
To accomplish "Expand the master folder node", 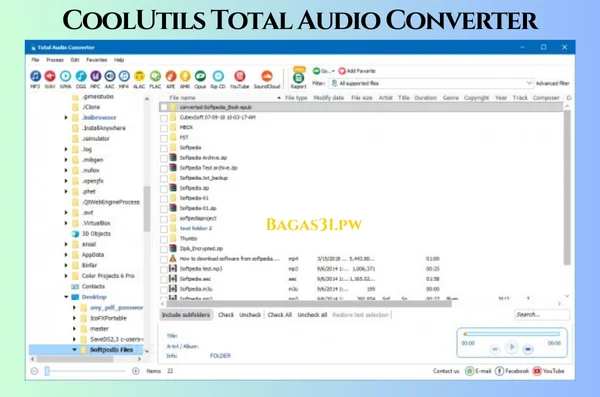I will click(x=74, y=328).
